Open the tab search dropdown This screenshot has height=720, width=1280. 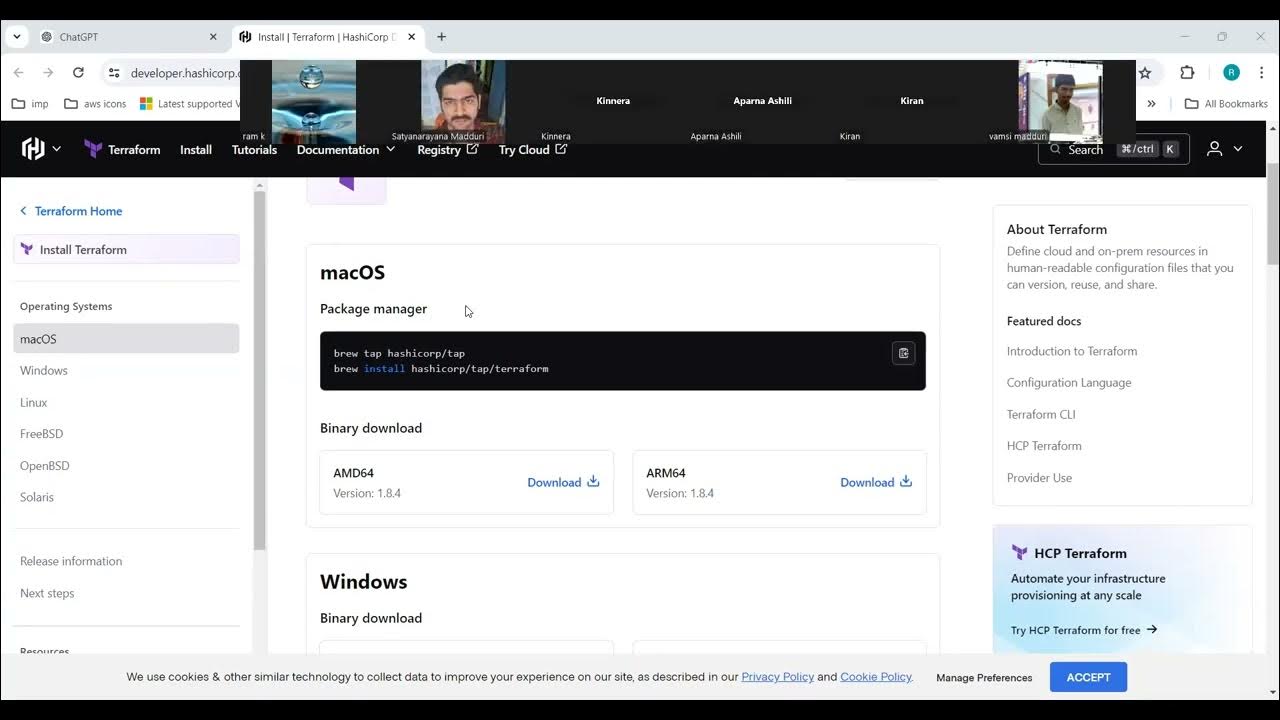pyautogui.click(x=16, y=37)
